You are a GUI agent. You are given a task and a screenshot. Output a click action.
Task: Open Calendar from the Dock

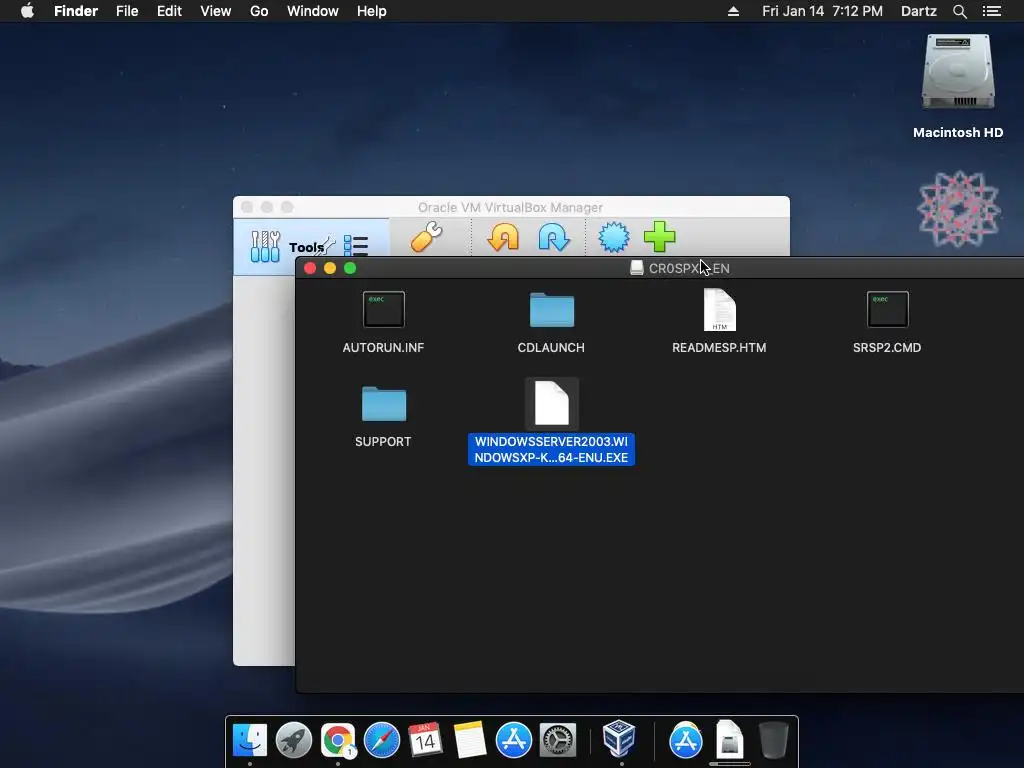point(425,740)
